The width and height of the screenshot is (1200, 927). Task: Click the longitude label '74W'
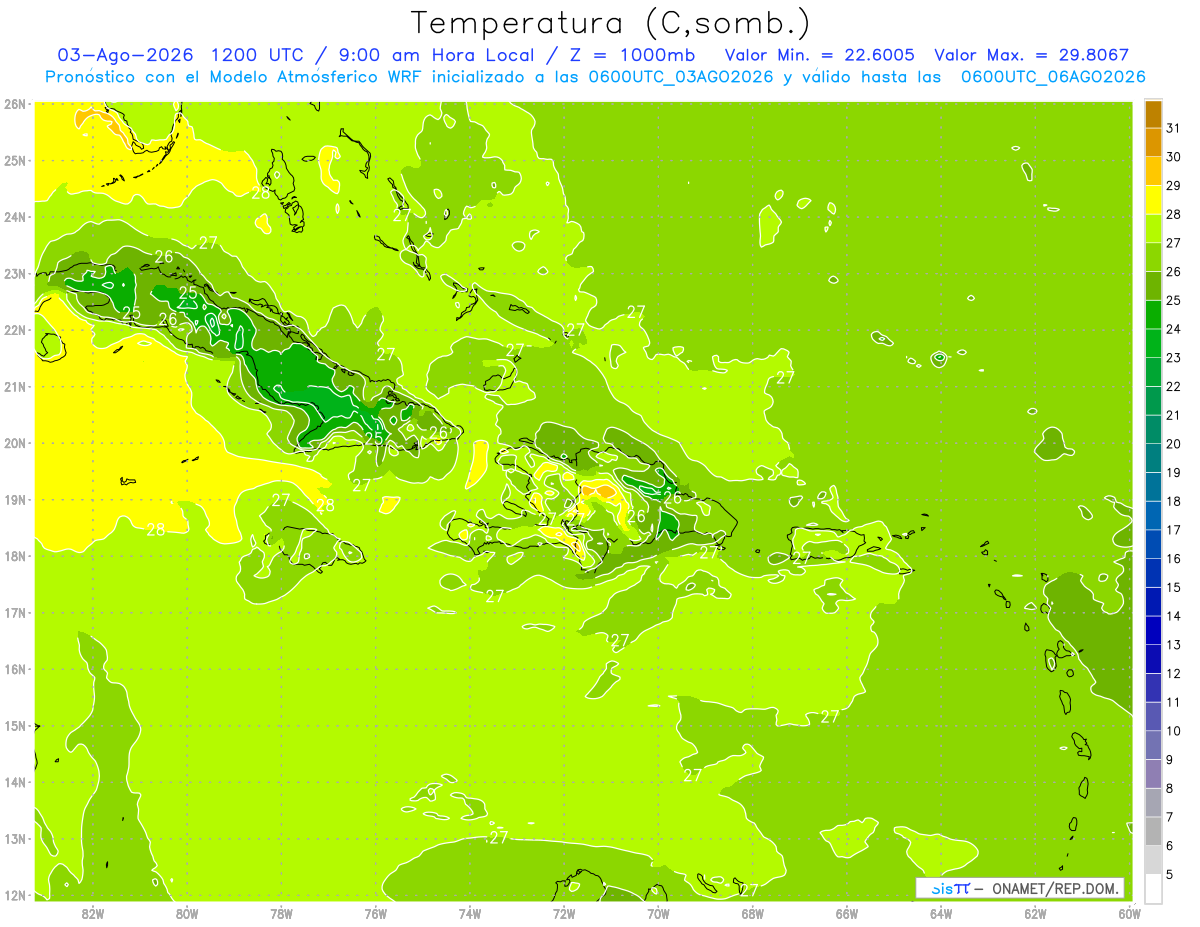(x=470, y=913)
